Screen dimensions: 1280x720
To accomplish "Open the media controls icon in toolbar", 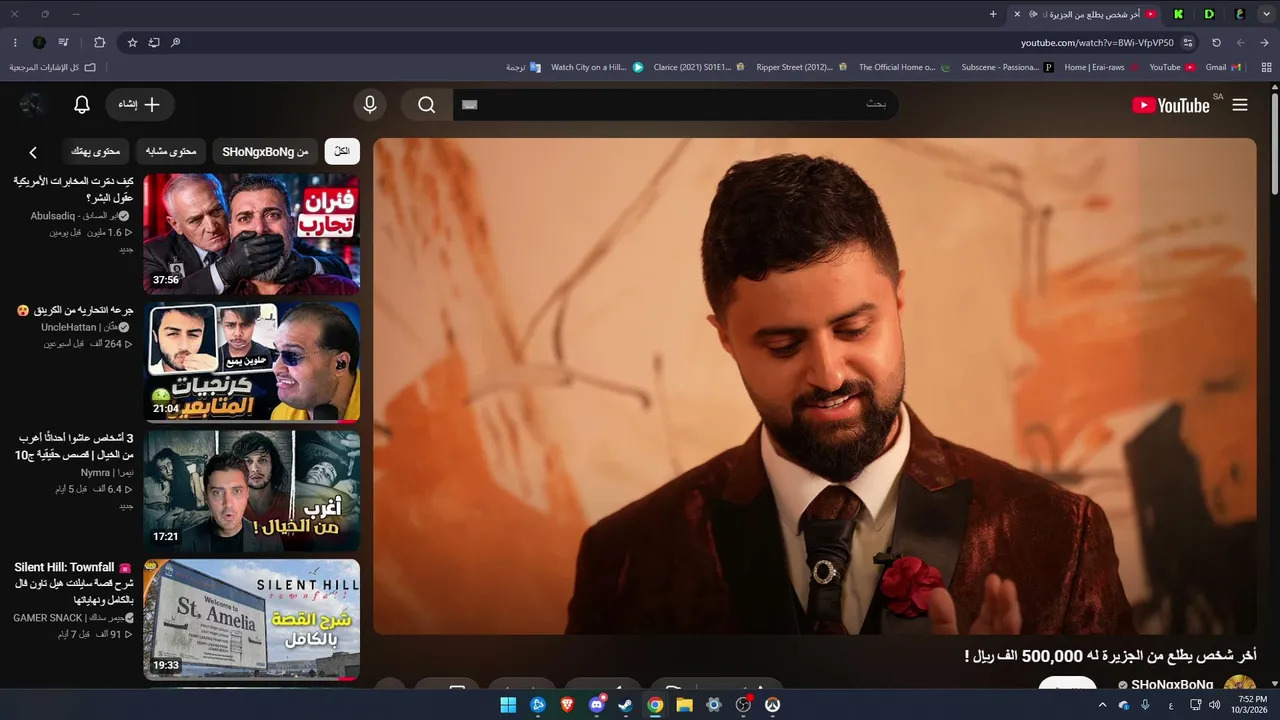I will pyautogui.click(x=64, y=43).
